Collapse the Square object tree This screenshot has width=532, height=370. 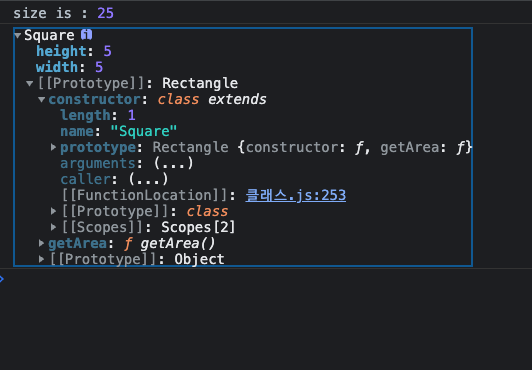[x=18, y=35]
